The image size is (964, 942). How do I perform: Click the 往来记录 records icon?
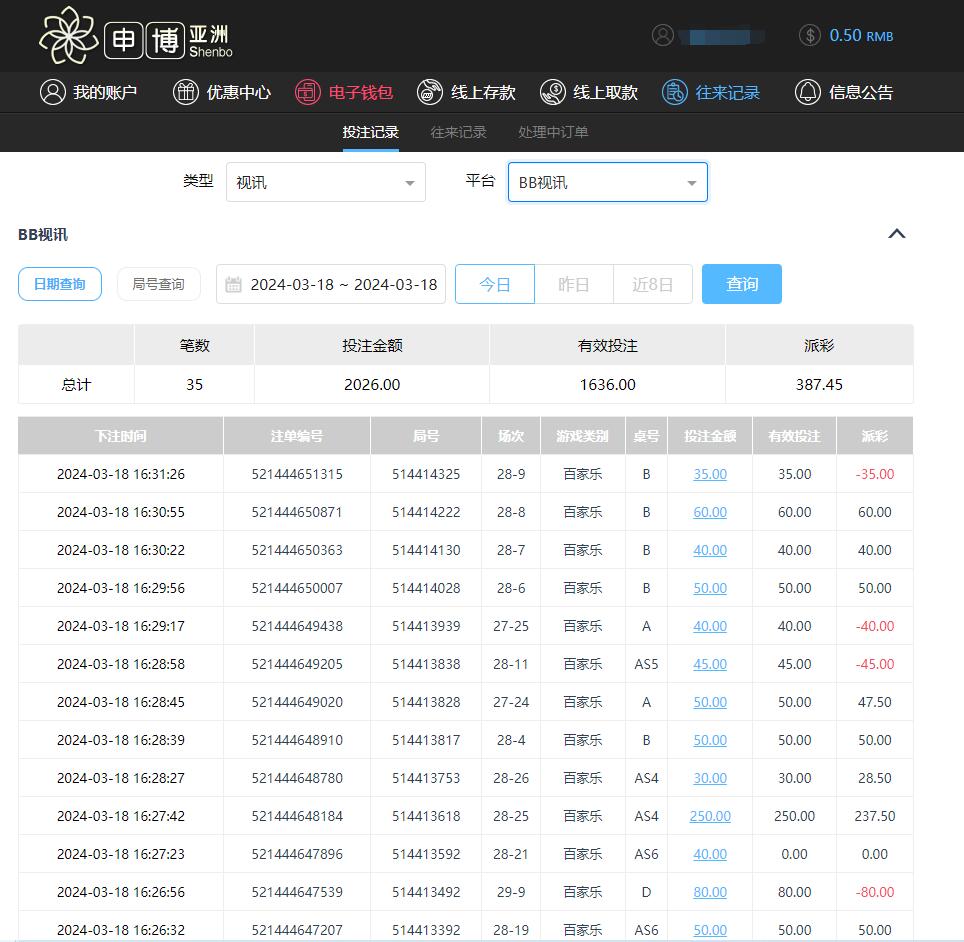tap(674, 92)
